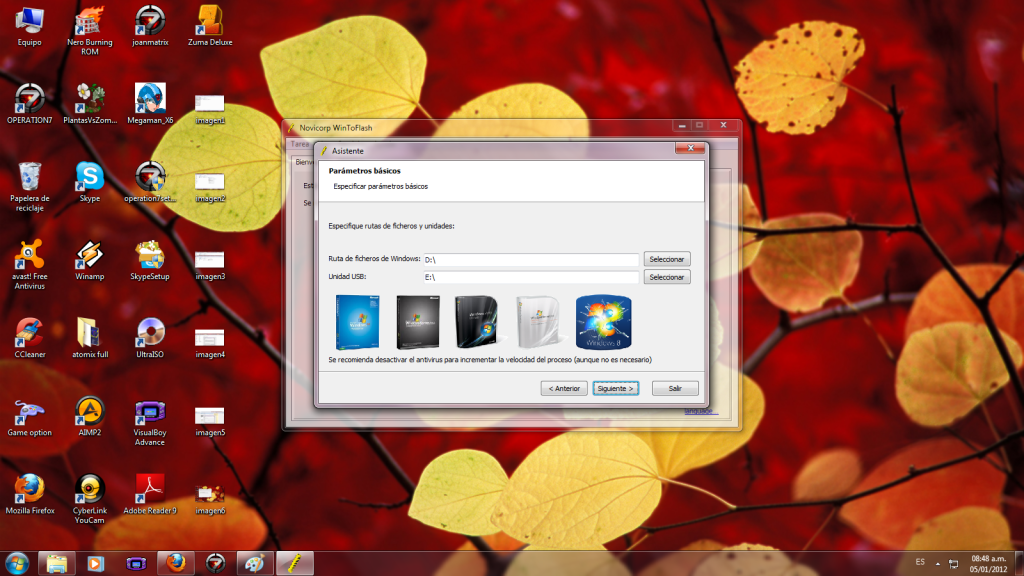1024x576 pixels.
Task: Select the PlantasVsZombies desktop icon
Action: coord(89,104)
